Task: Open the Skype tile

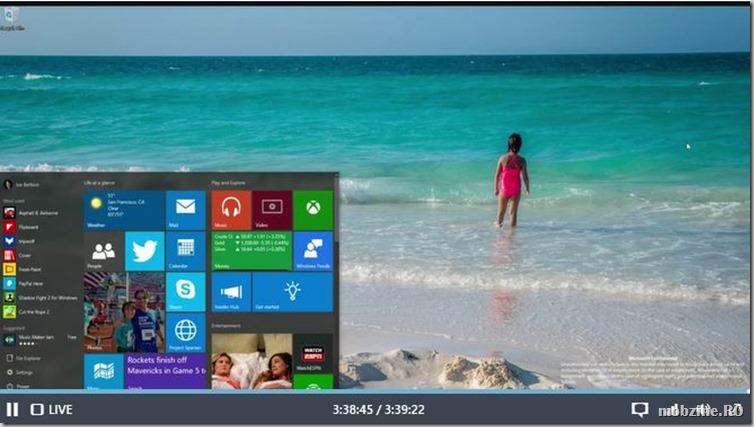Action: tap(186, 292)
